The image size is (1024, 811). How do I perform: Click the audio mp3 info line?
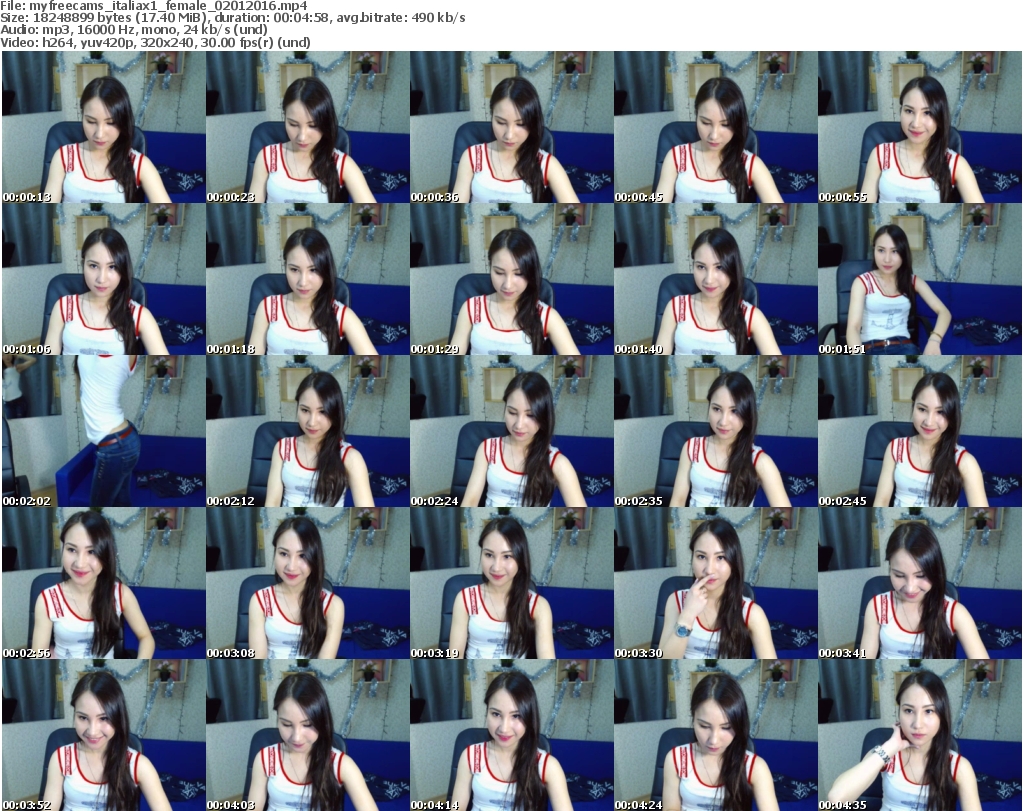134,30
